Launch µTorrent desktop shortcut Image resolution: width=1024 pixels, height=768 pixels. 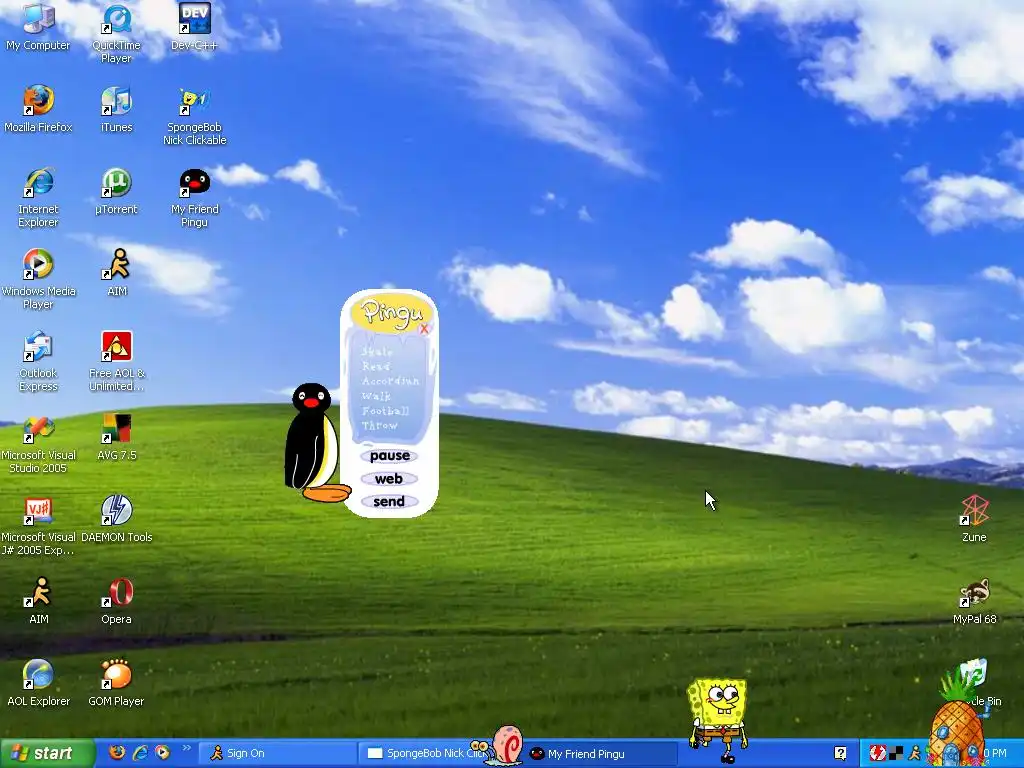pyautogui.click(x=116, y=191)
